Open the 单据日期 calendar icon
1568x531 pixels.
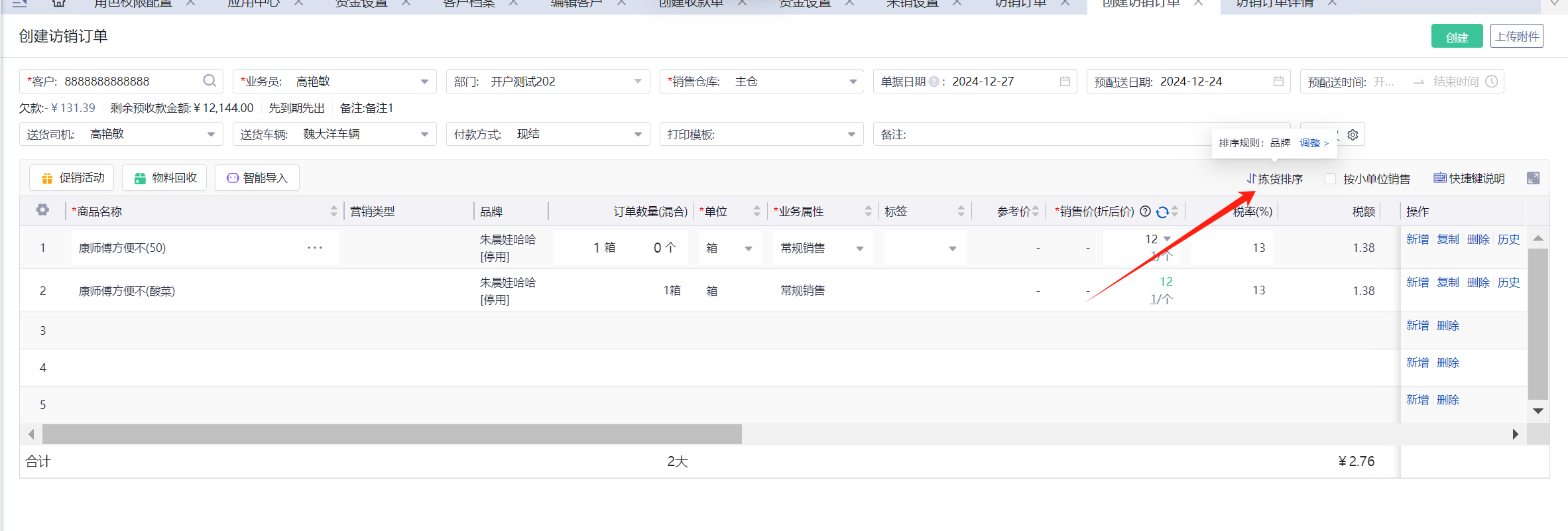(1065, 81)
